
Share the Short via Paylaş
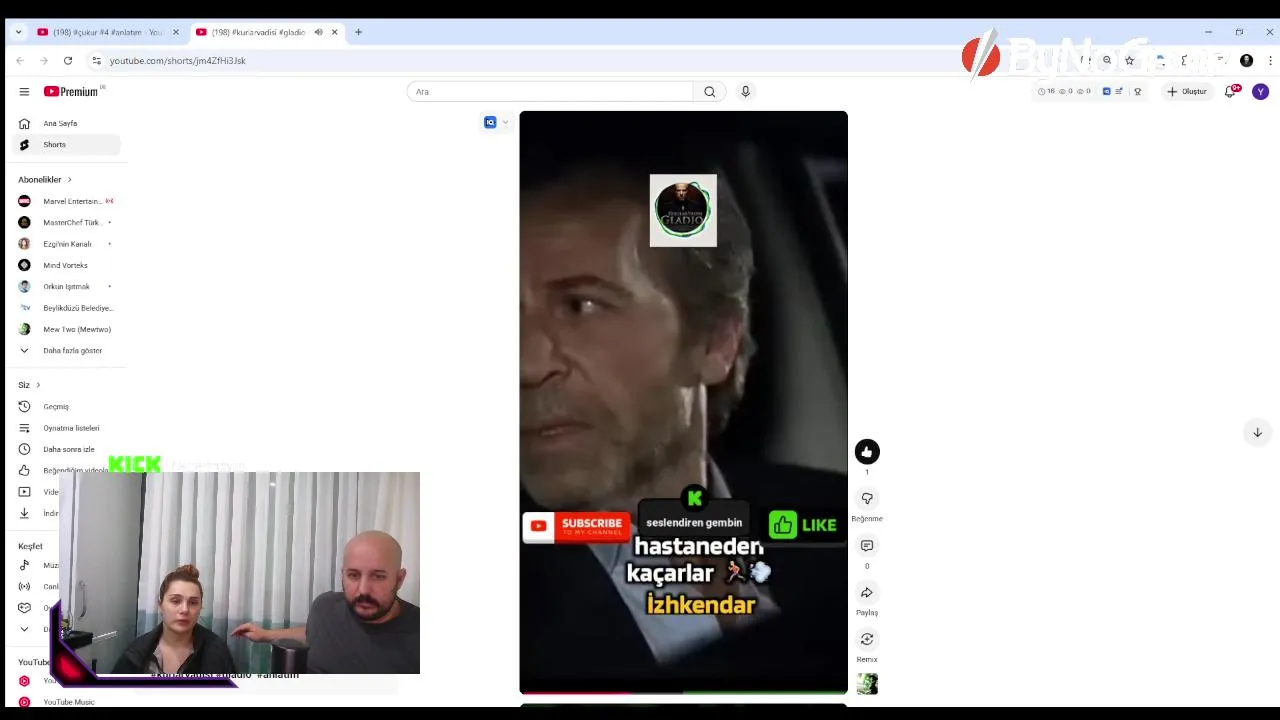(867, 593)
